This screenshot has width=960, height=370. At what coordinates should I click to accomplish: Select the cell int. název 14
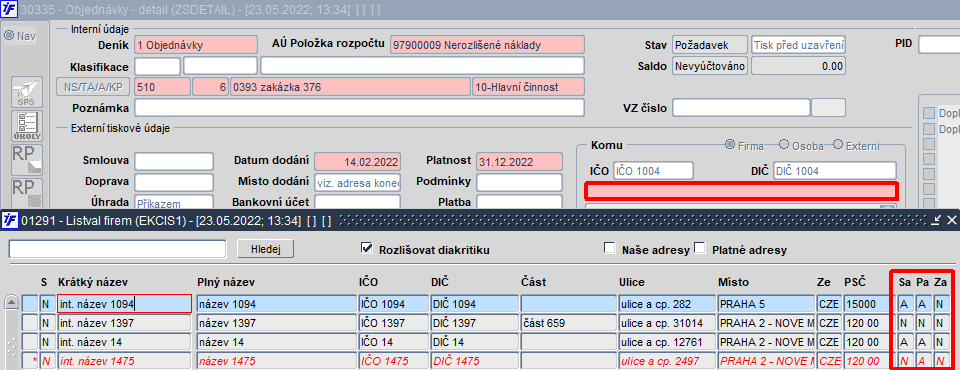[124, 342]
